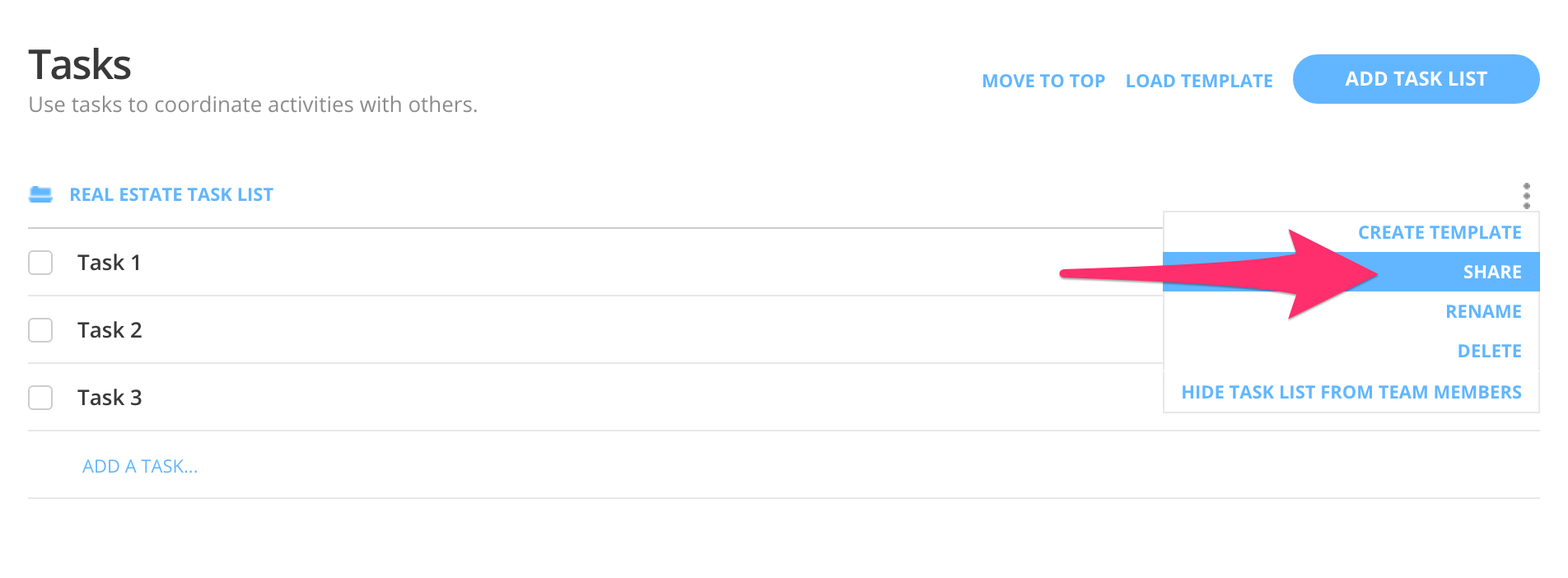The height and width of the screenshot is (578, 1568).
Task: Click the folder icon beside Real Estate Task List
Action: pyautogui.click(x=40, y=194)
